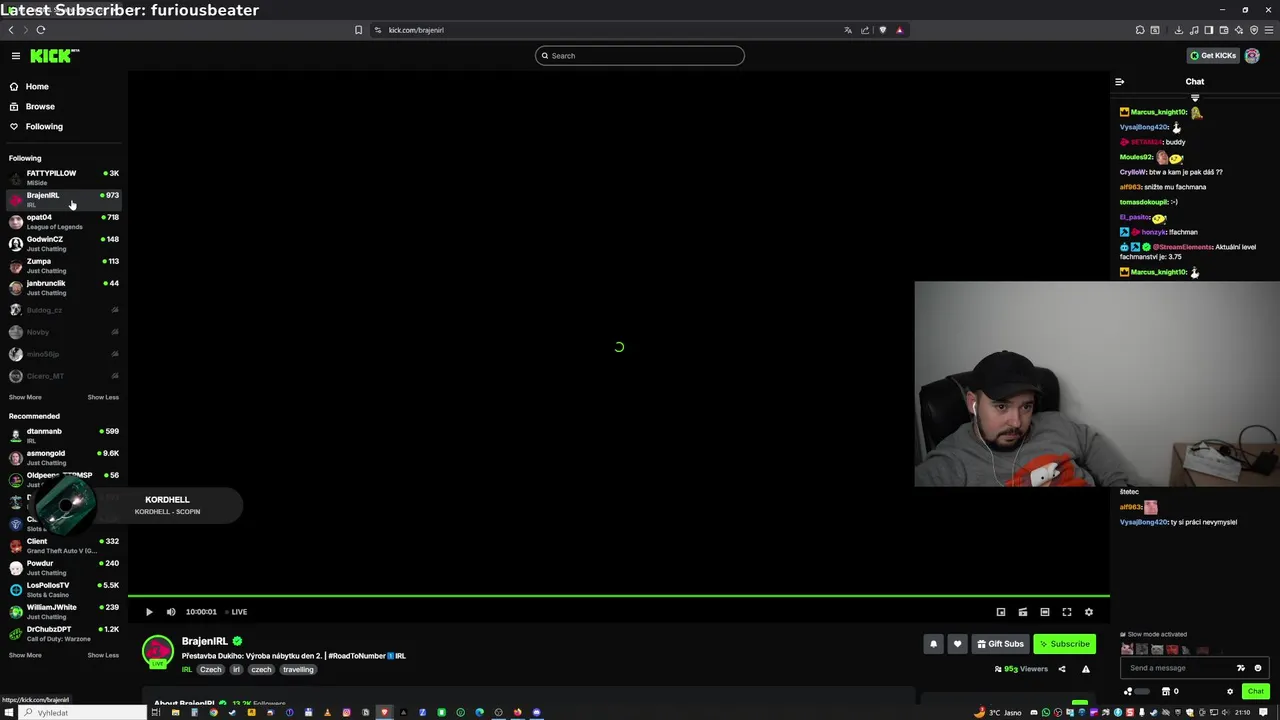Image resolution: width=1280 pixels, height=720 pixels.
Task: Click the BrajenIRL channel avatar with LIVE badge
Action: tap(157, 651)
